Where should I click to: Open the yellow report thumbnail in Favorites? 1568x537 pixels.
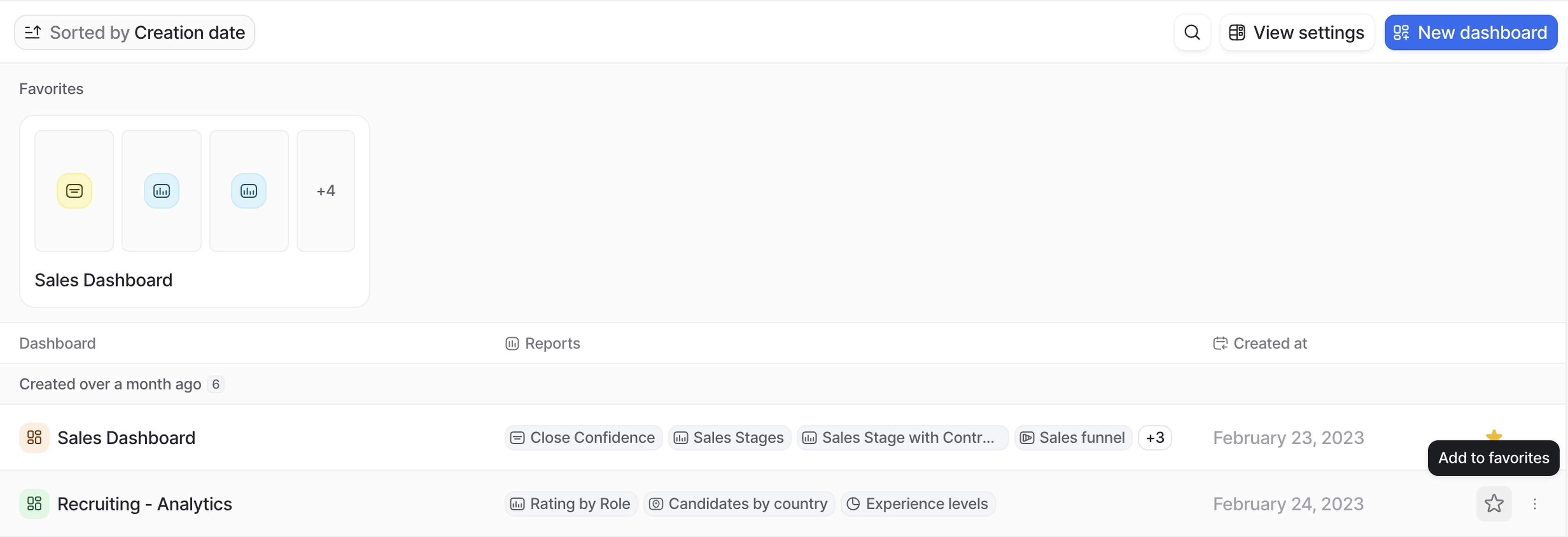click(74, 191)
